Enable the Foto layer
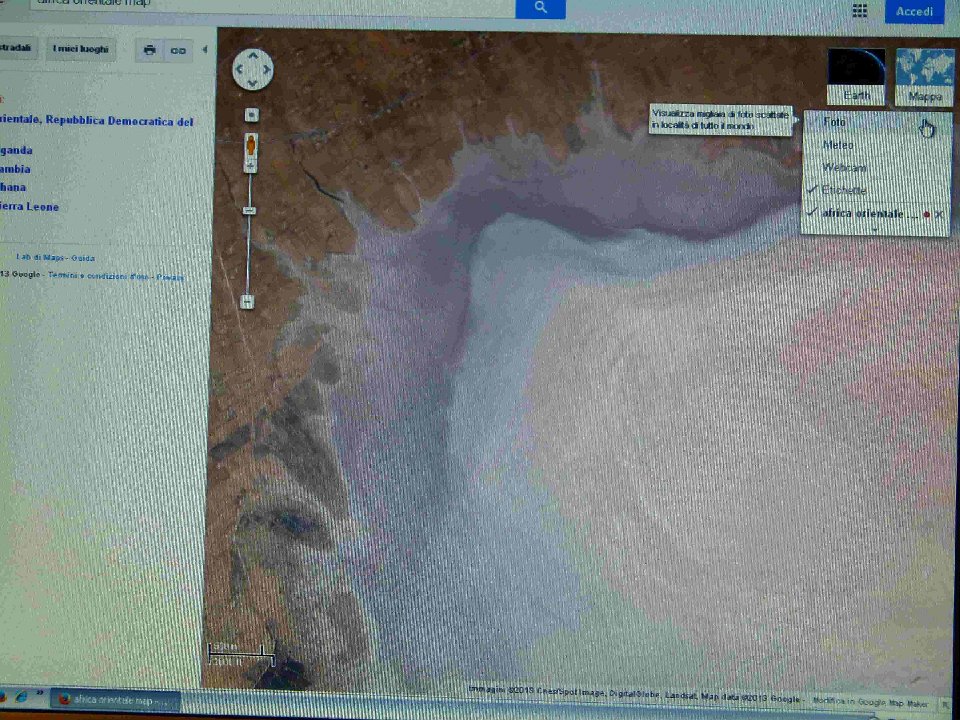The image size is (960, 720). click(x=834, y=122)
